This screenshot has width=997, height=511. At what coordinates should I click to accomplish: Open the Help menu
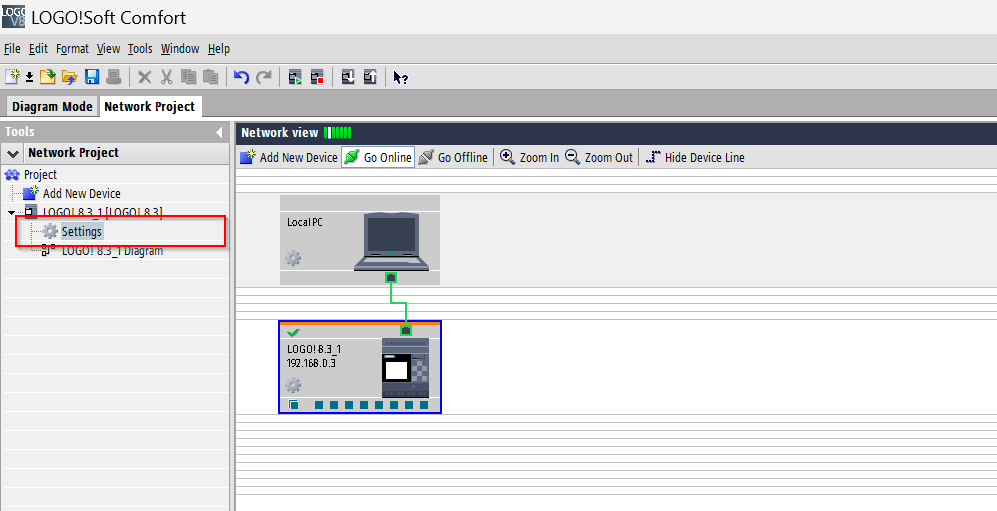tap(219, 48)
